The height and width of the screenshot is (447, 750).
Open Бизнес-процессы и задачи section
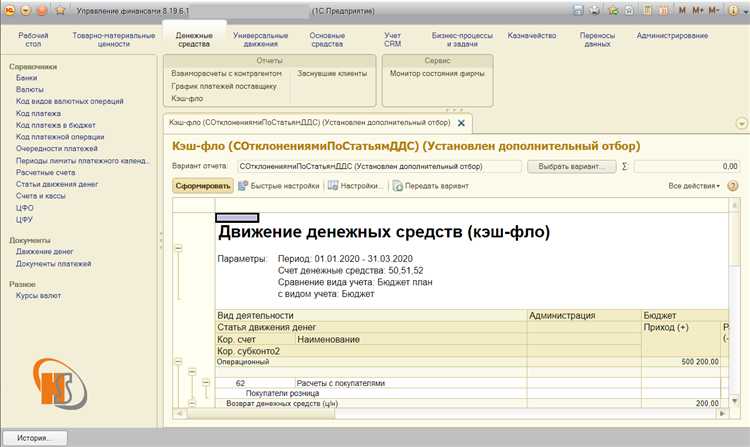(x=462, y=39)
